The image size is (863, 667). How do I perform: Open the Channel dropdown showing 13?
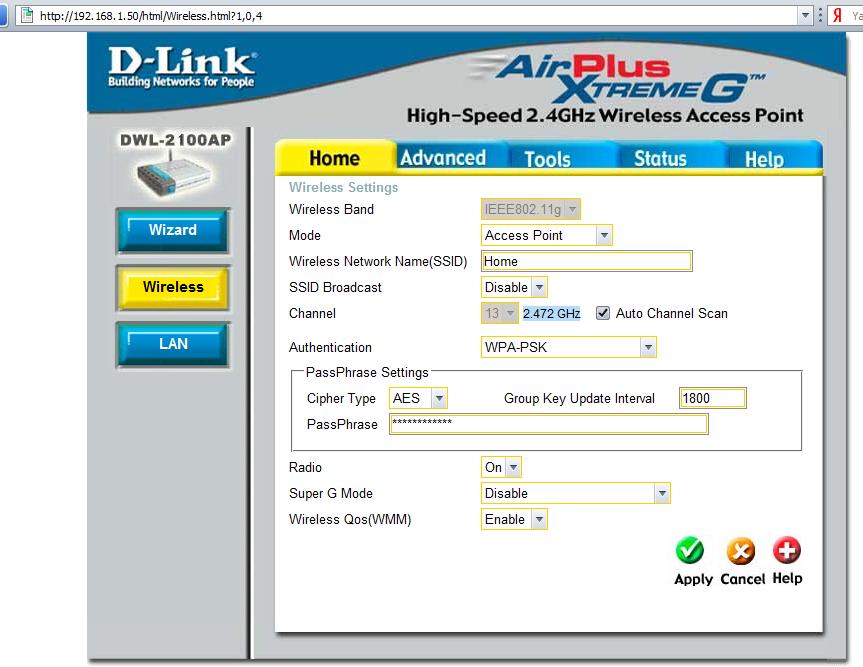(x=499, y=313)
